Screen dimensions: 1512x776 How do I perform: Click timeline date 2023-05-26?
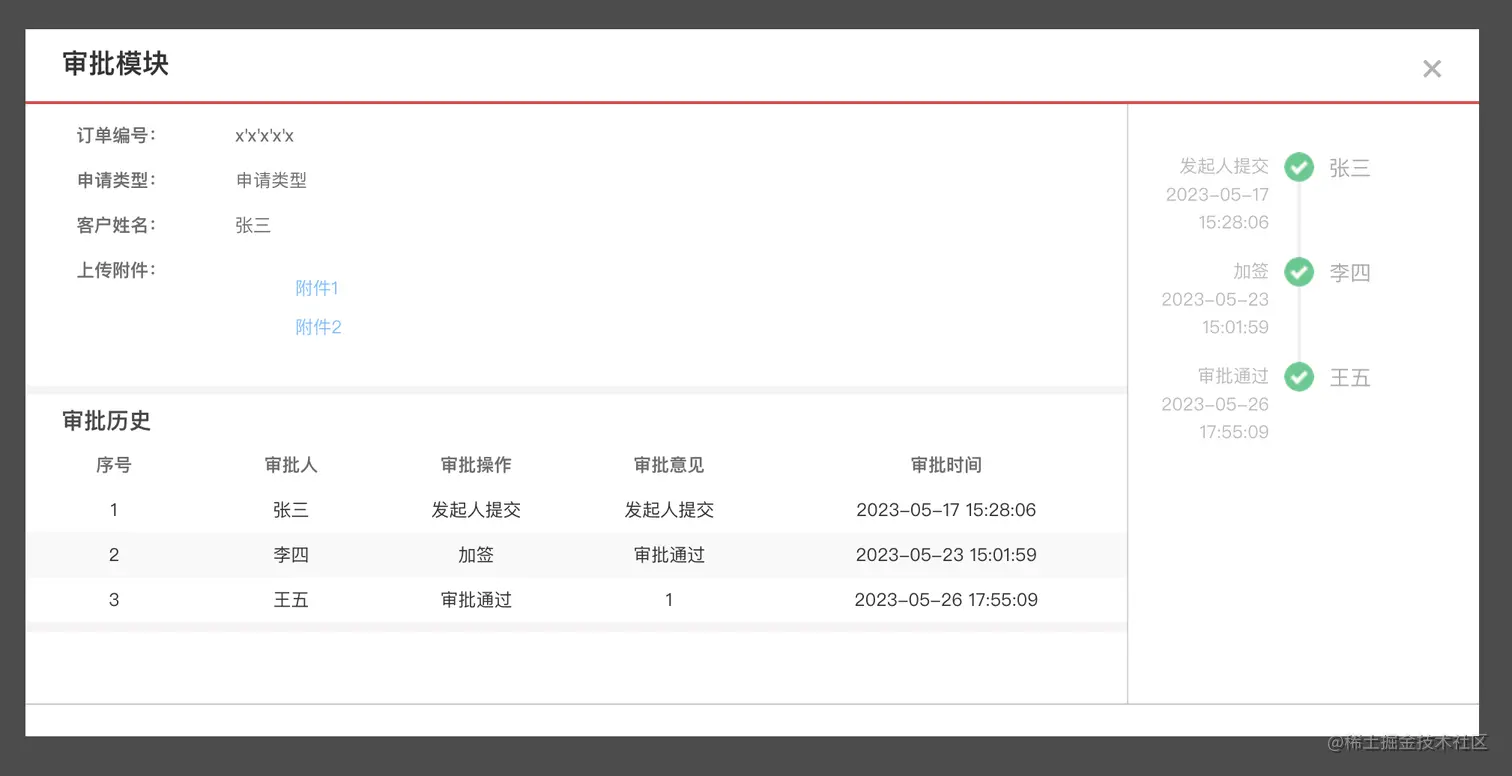coord(1215,404)
